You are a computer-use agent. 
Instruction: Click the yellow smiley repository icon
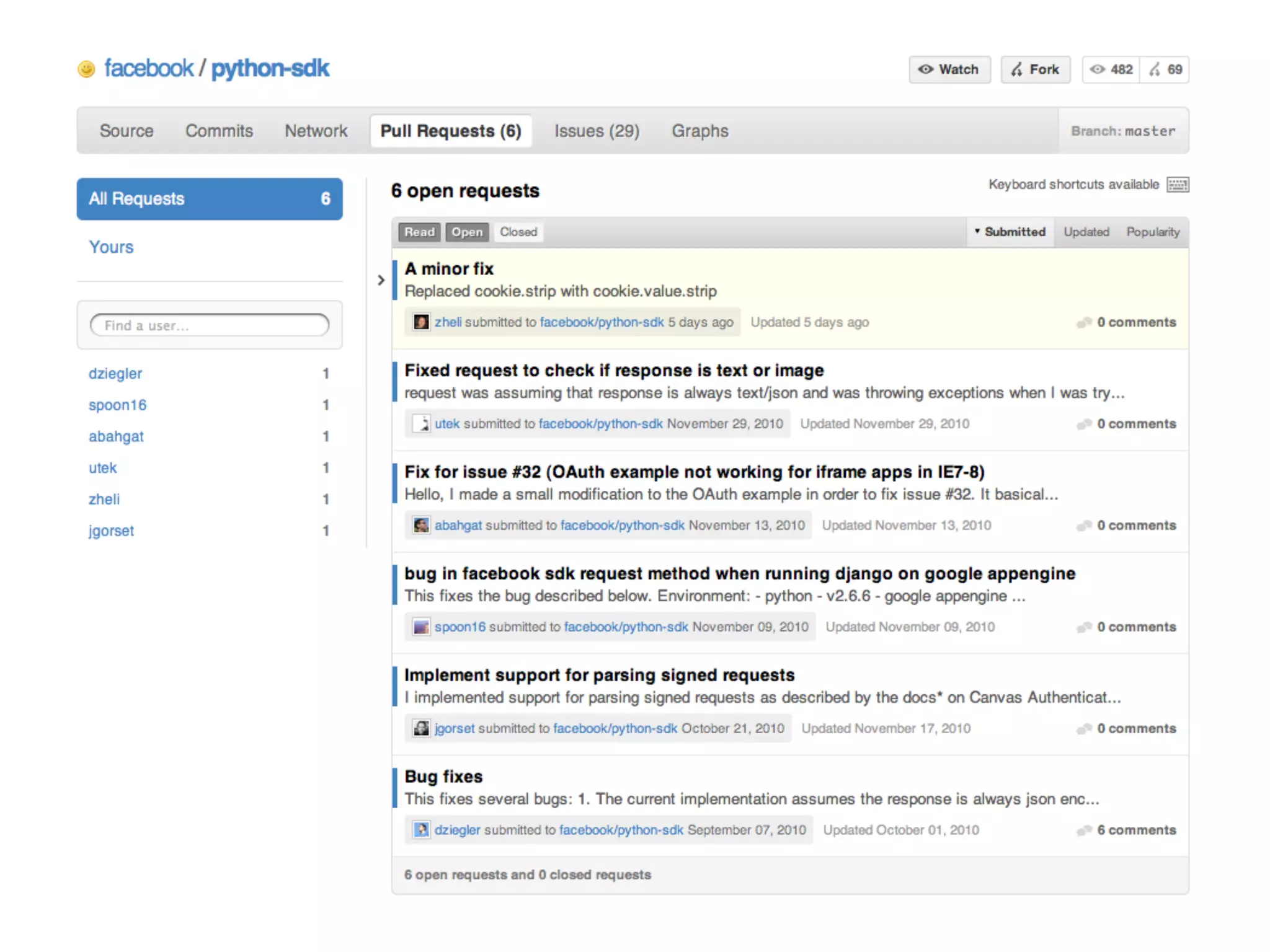click(86, 69)
